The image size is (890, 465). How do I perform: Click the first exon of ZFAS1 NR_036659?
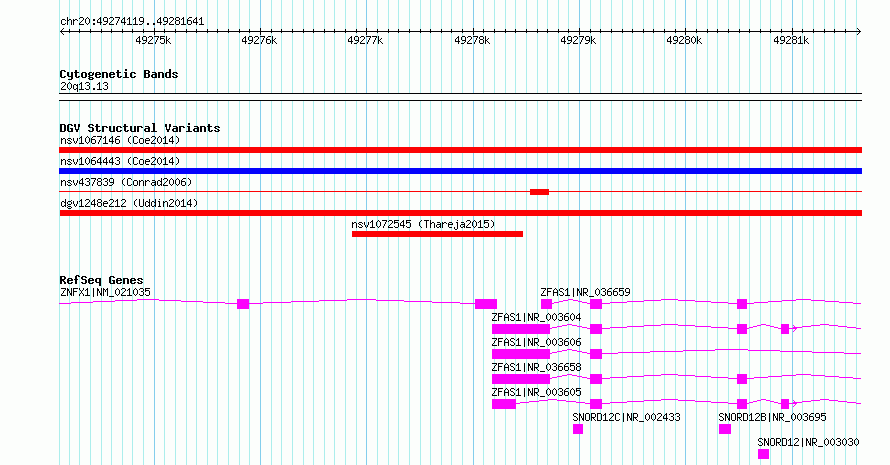pyautogui.click(x=546, y=304)
